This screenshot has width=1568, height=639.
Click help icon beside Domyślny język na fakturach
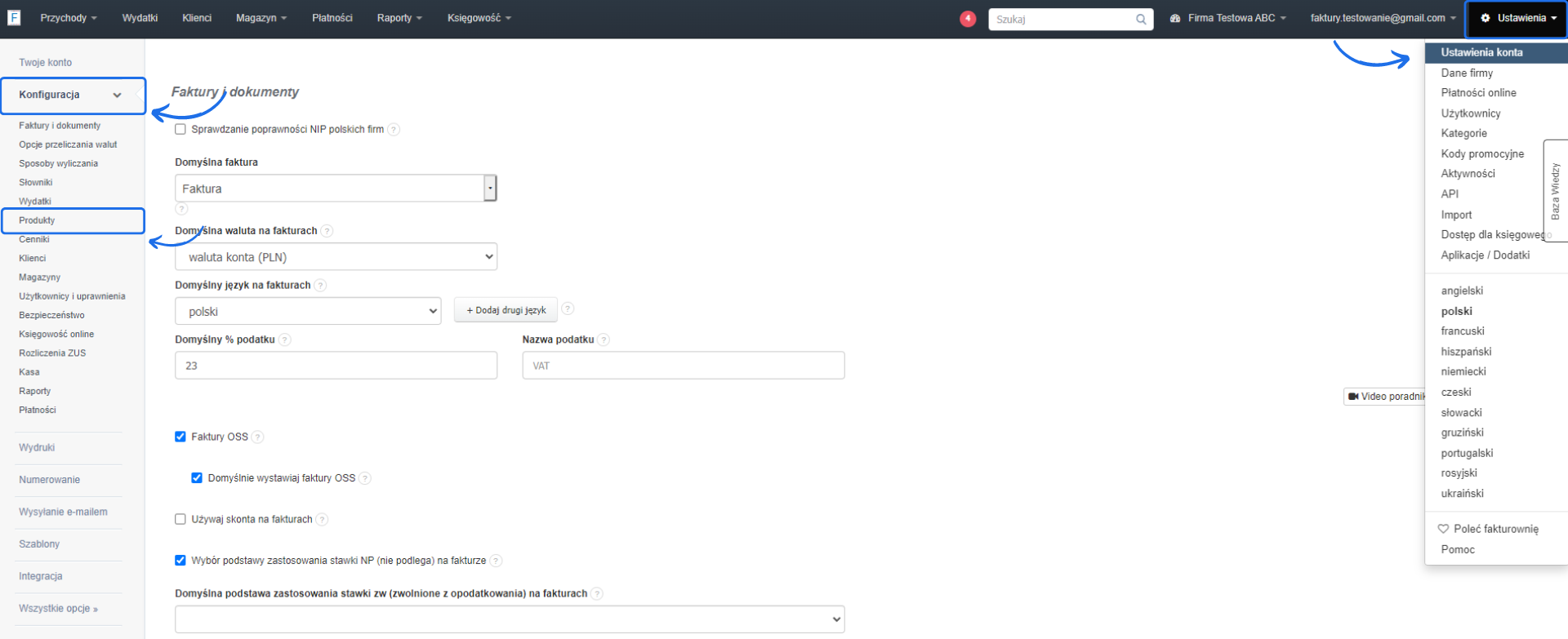point(320,286)
